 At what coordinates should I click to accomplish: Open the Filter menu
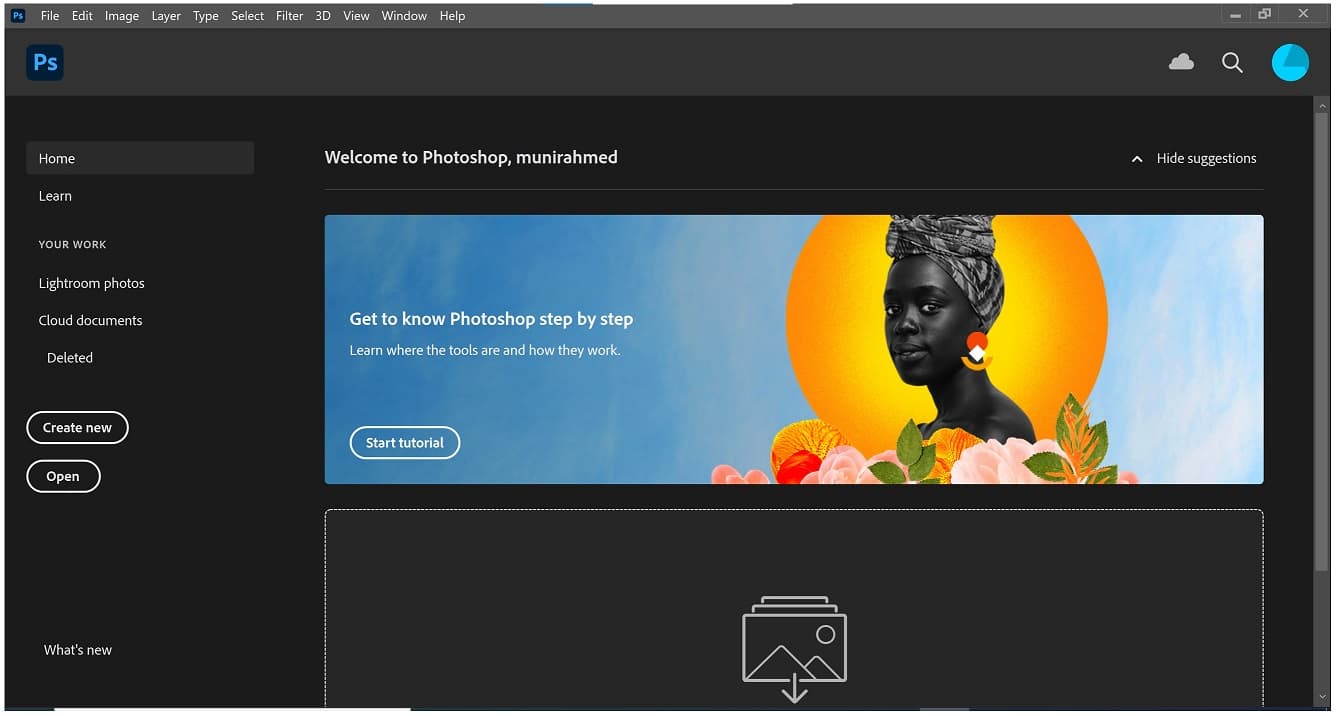(289, 16)
